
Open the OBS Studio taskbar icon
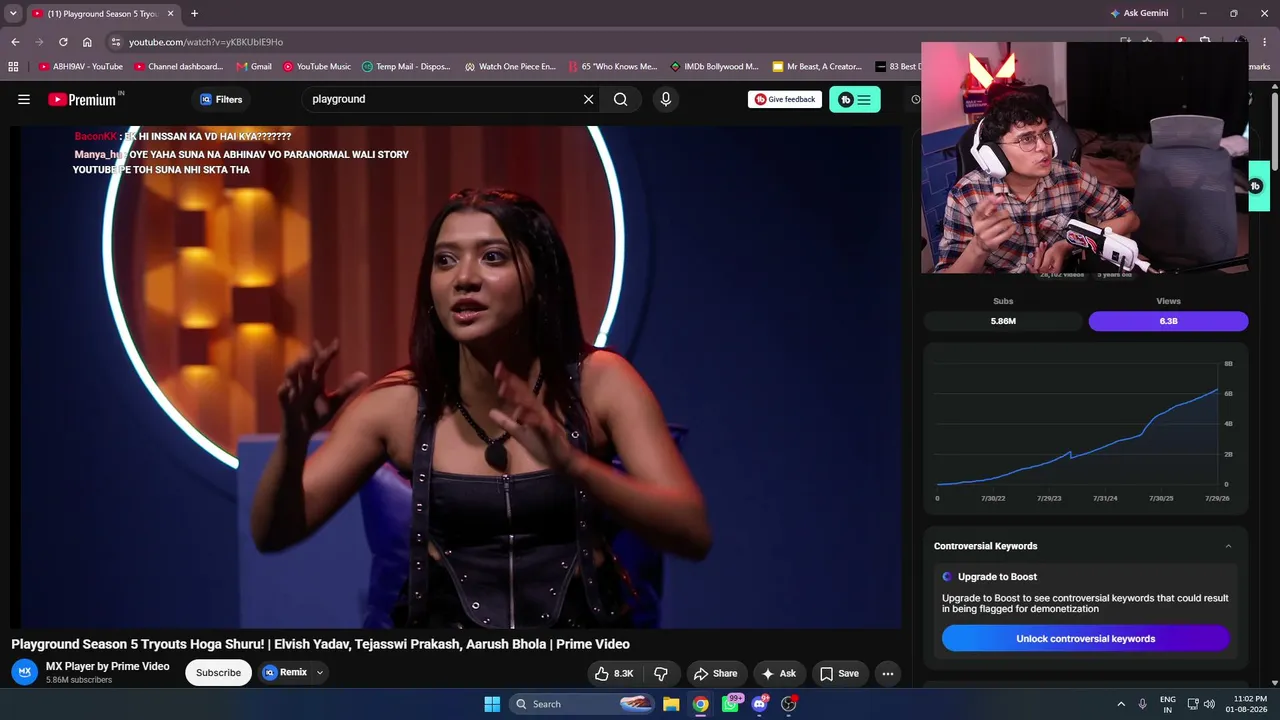[x=789, y=704]
